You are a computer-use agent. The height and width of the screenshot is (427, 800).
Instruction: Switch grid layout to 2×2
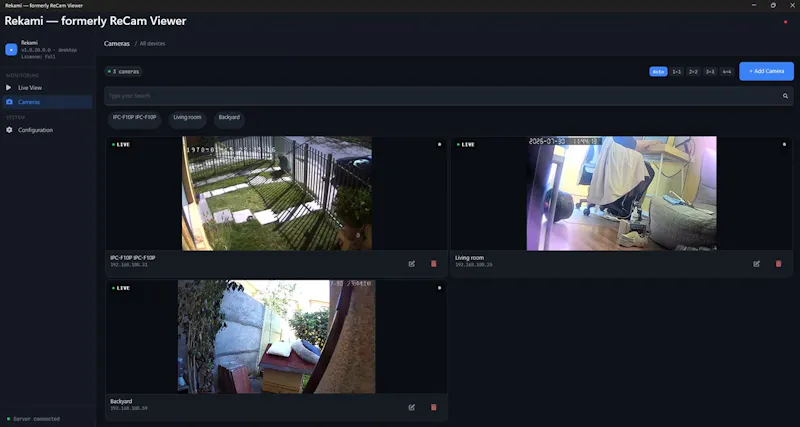(x=693, y=72)
